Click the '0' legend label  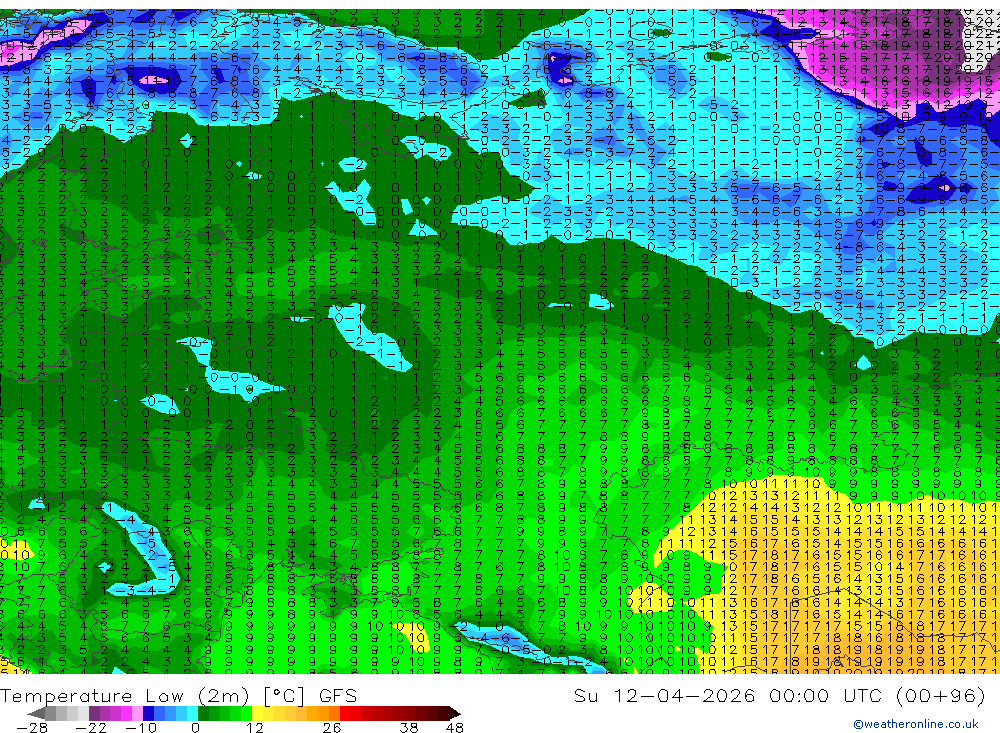196,727
